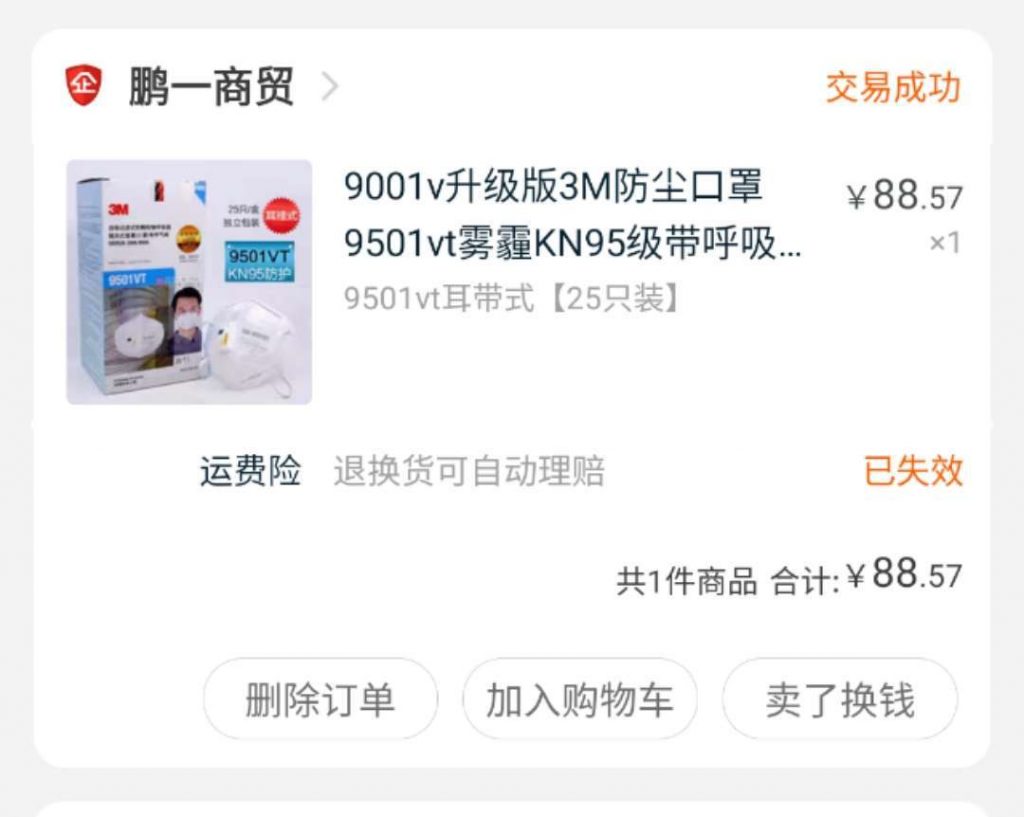This screenshot has height=817, width=1024.
Task: Delete order with 删除订单 button
Action: pyautogui.click(x=320, y=699)
